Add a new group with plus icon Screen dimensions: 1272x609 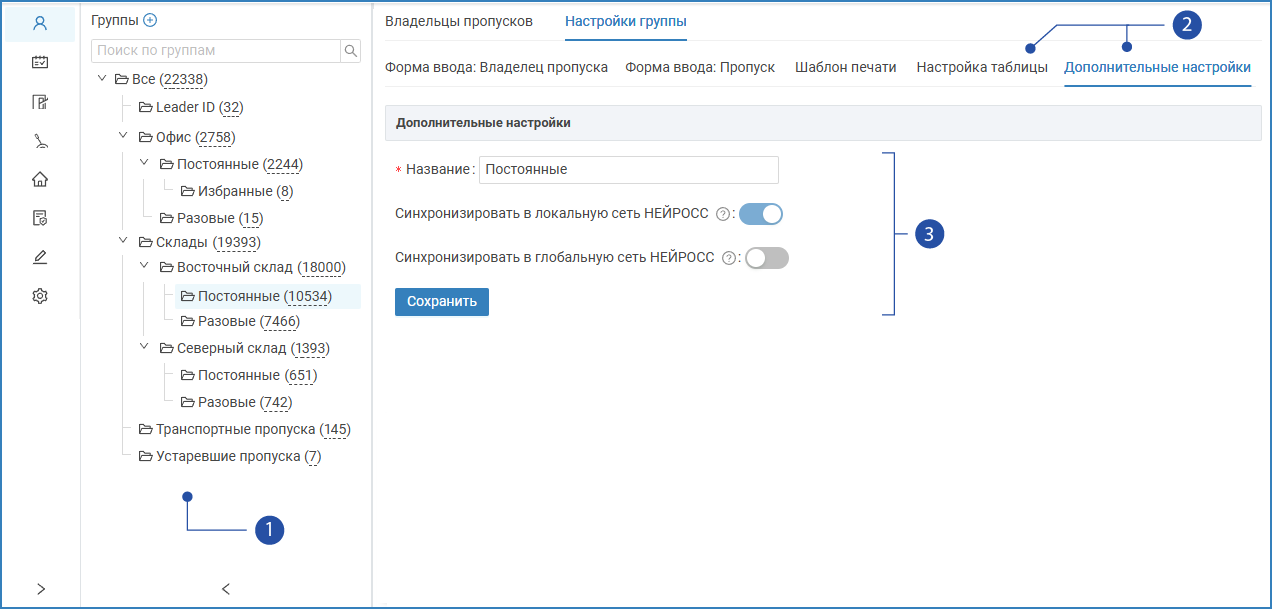[150, 20]
